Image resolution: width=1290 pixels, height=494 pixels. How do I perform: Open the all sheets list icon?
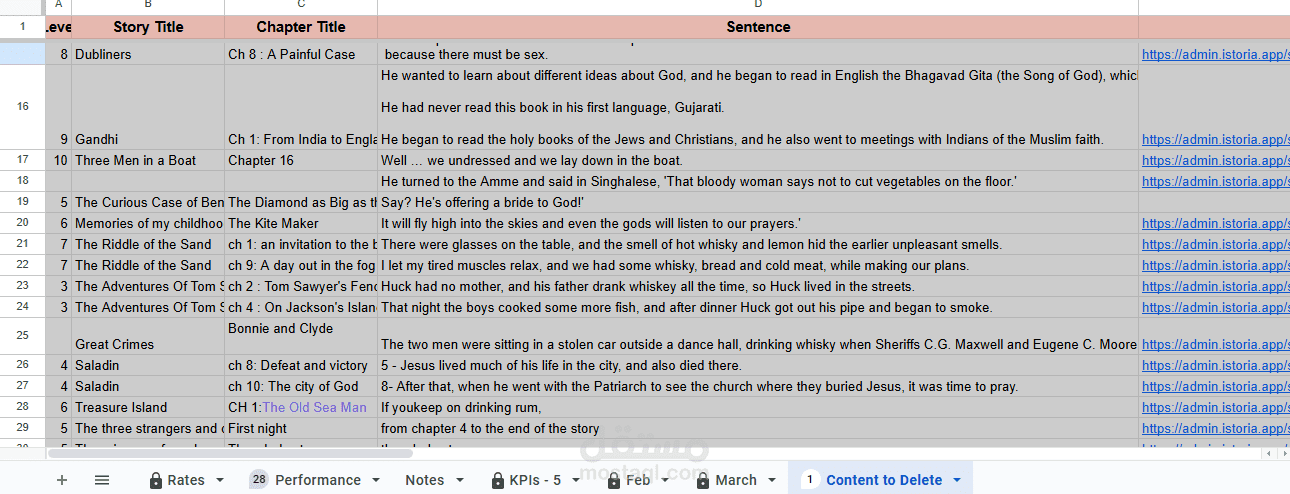[x=102, y=480]
